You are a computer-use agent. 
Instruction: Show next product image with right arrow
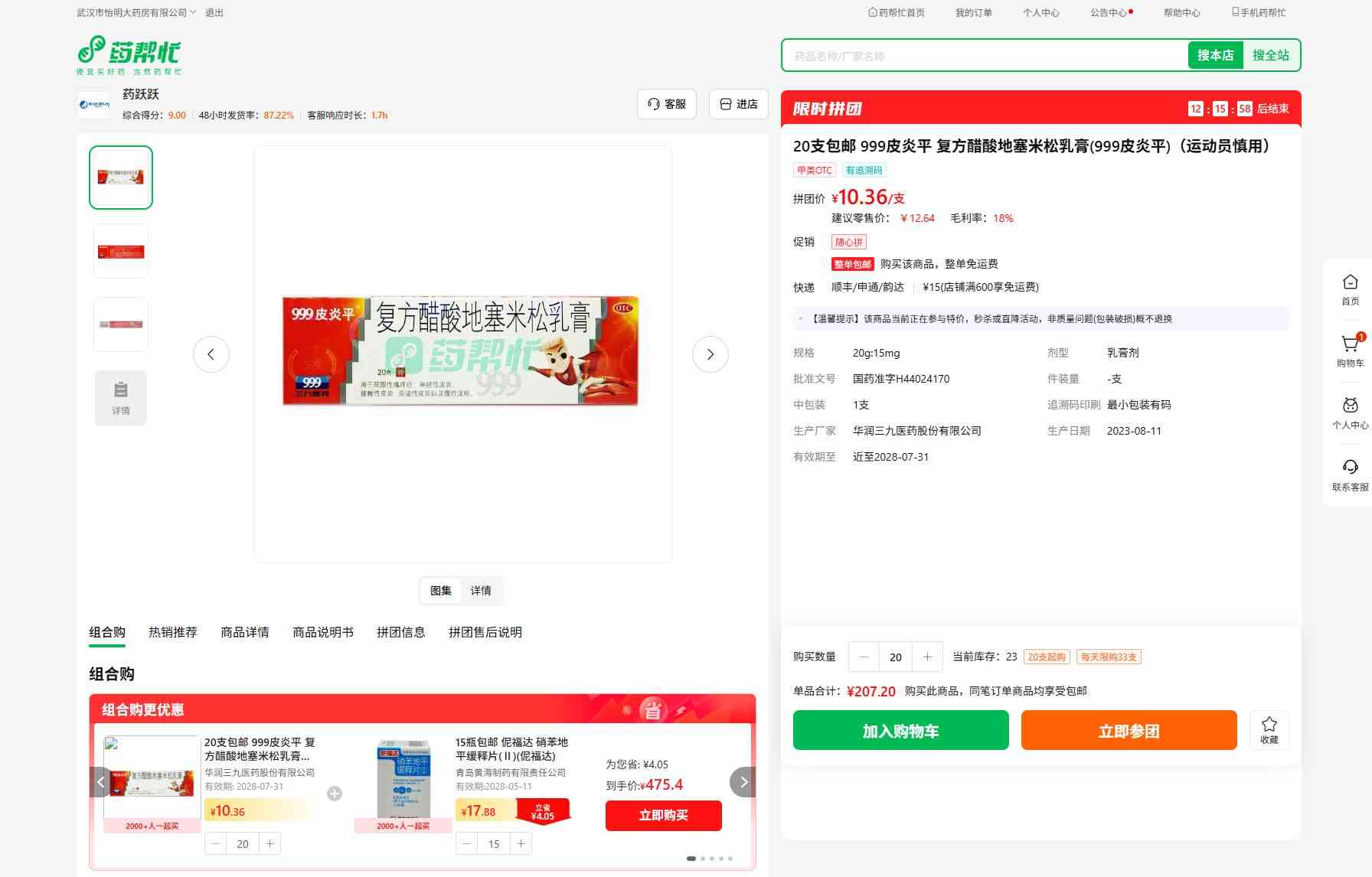[710, 354]
